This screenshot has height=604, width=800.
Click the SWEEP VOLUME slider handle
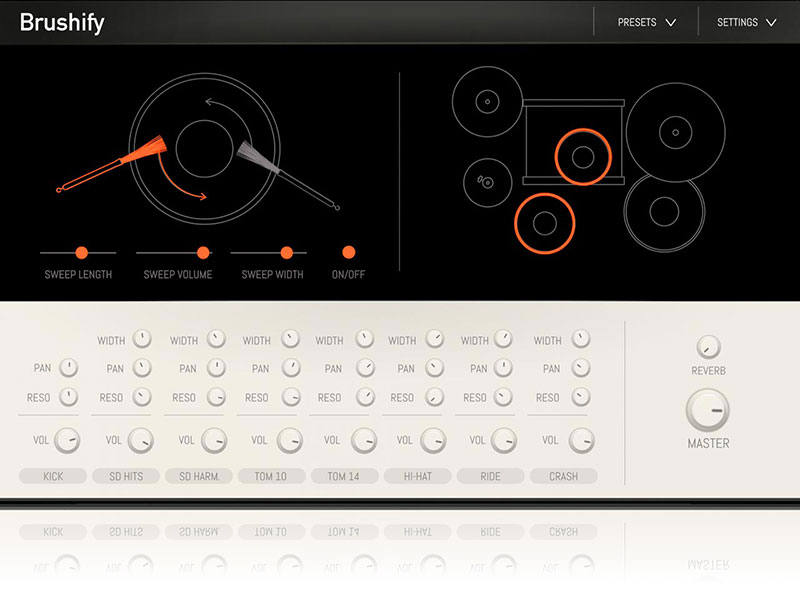[203, 253]
